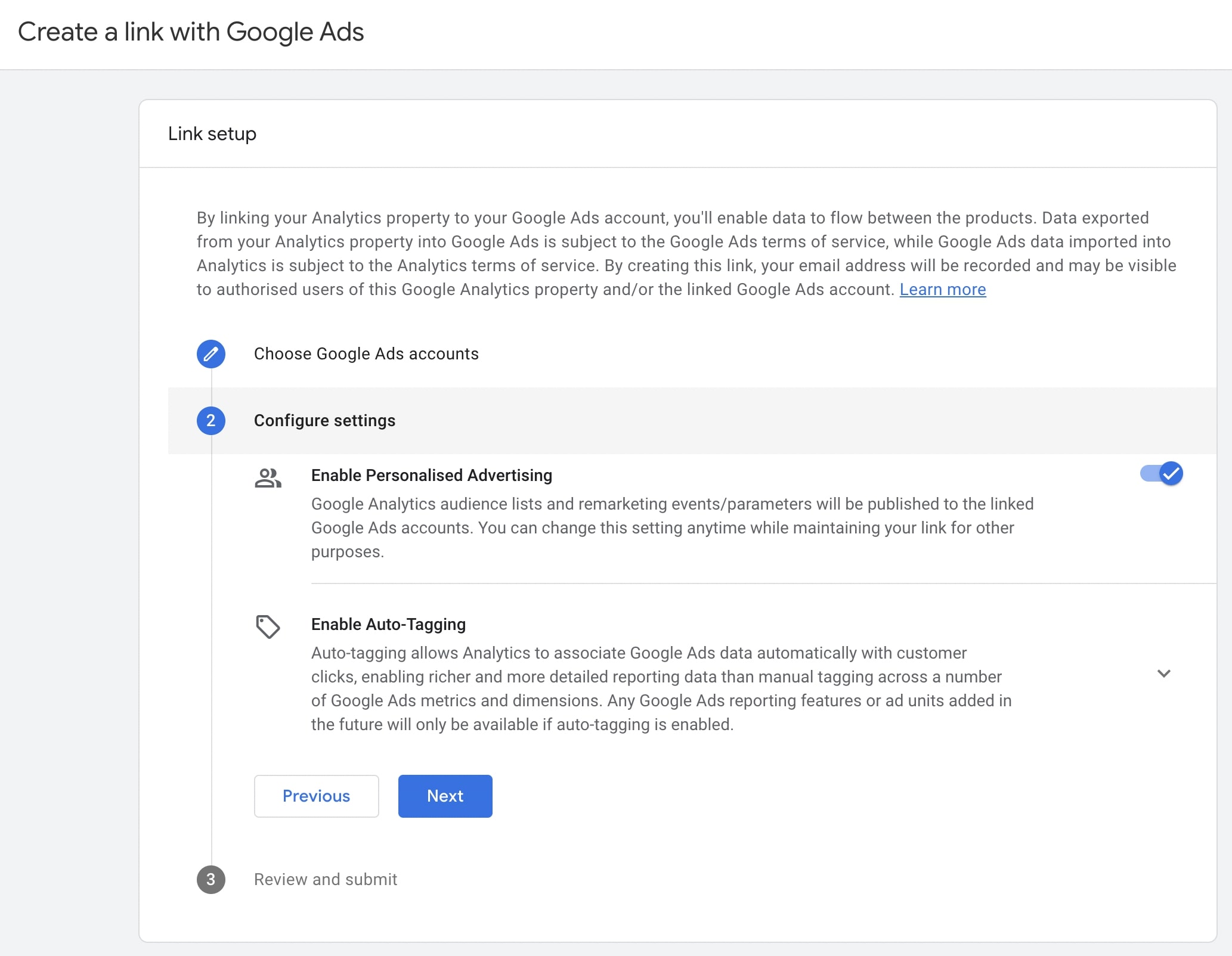Click the Create a link with Google Ads title
The image size is (1232, 956).
[x=191, y=32]
